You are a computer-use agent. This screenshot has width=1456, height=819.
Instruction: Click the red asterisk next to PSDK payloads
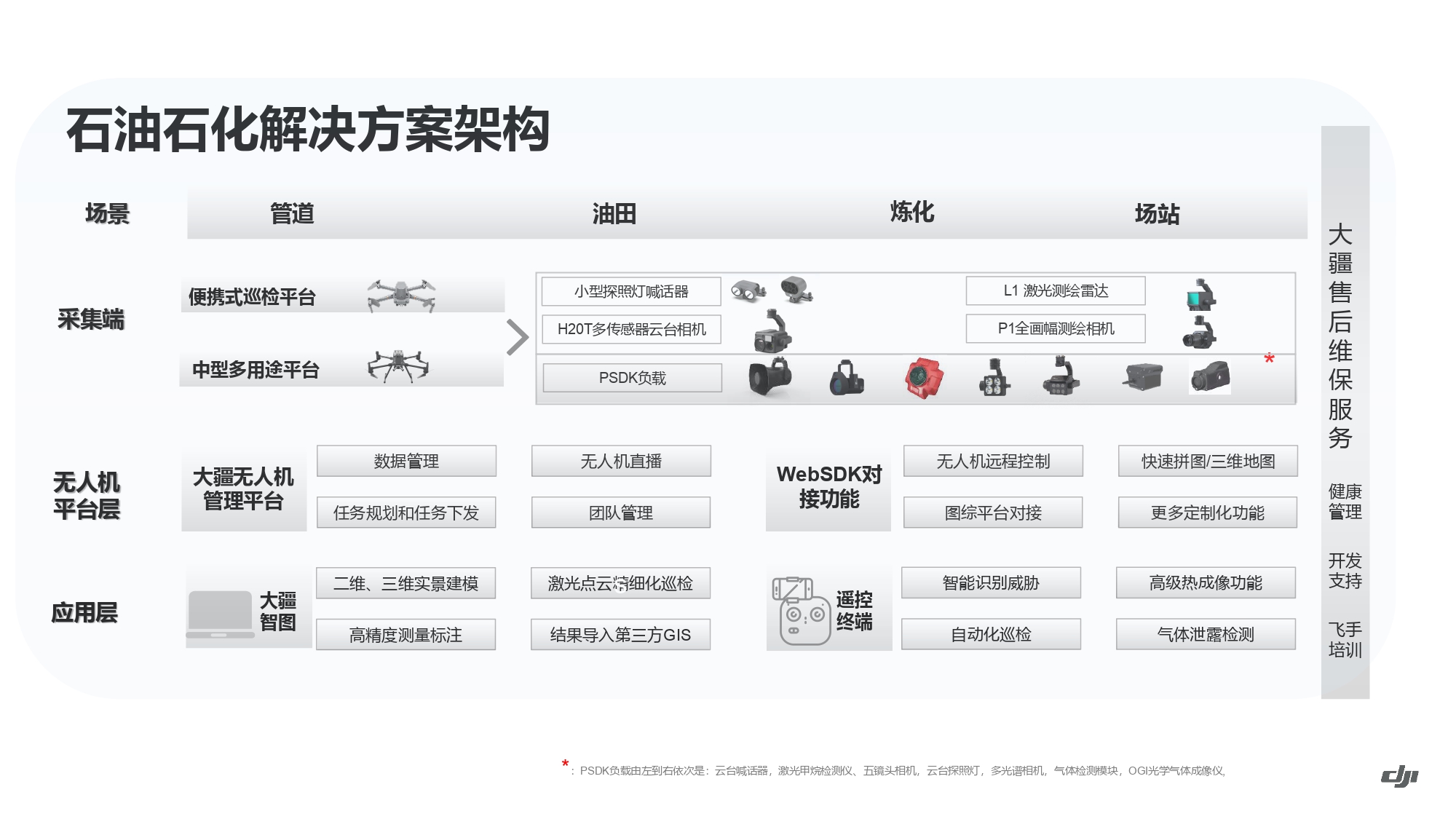point(1269,360)
